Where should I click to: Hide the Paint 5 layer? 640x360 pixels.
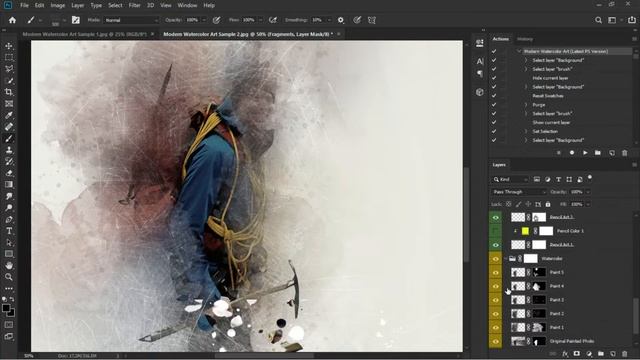(x=496, y=272)
